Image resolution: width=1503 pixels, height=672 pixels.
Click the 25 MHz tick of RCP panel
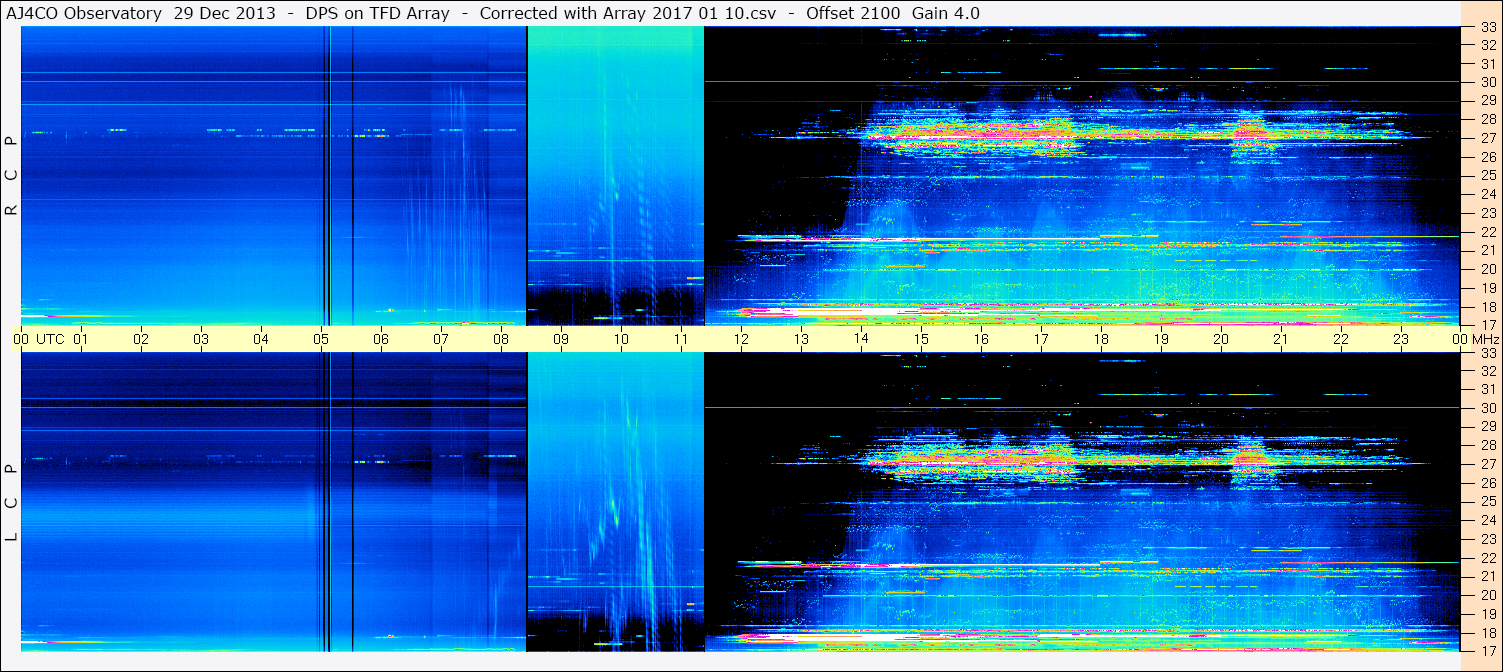tap(1488, 176)
